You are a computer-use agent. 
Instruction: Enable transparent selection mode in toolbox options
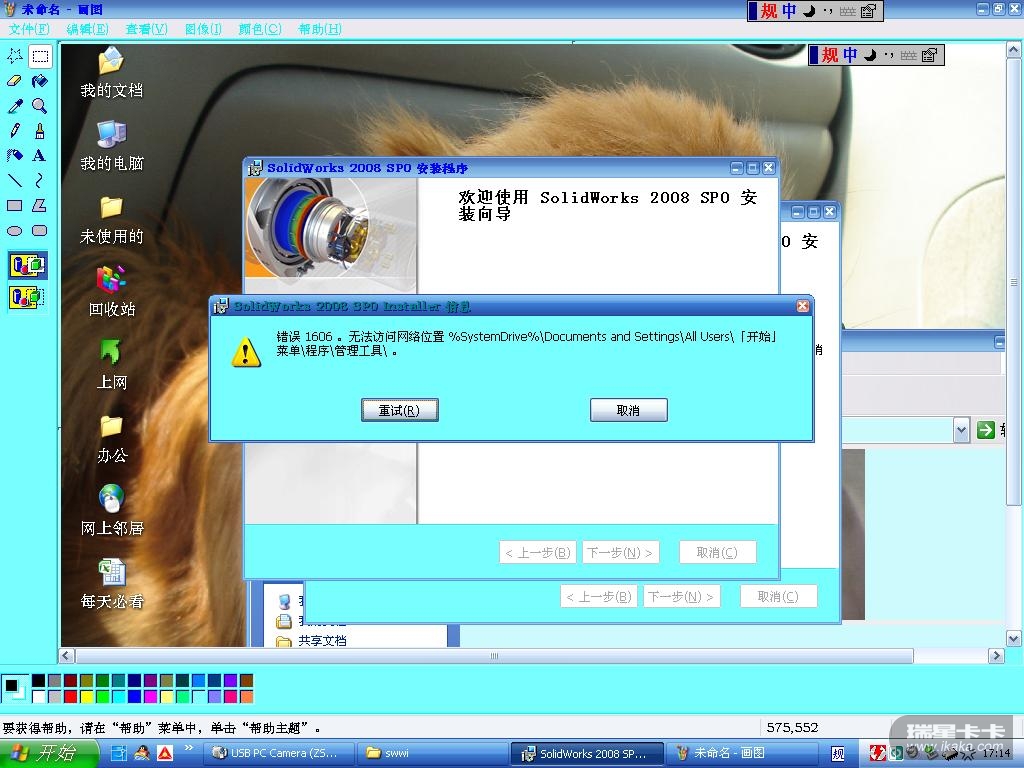(x=27, y=296)
